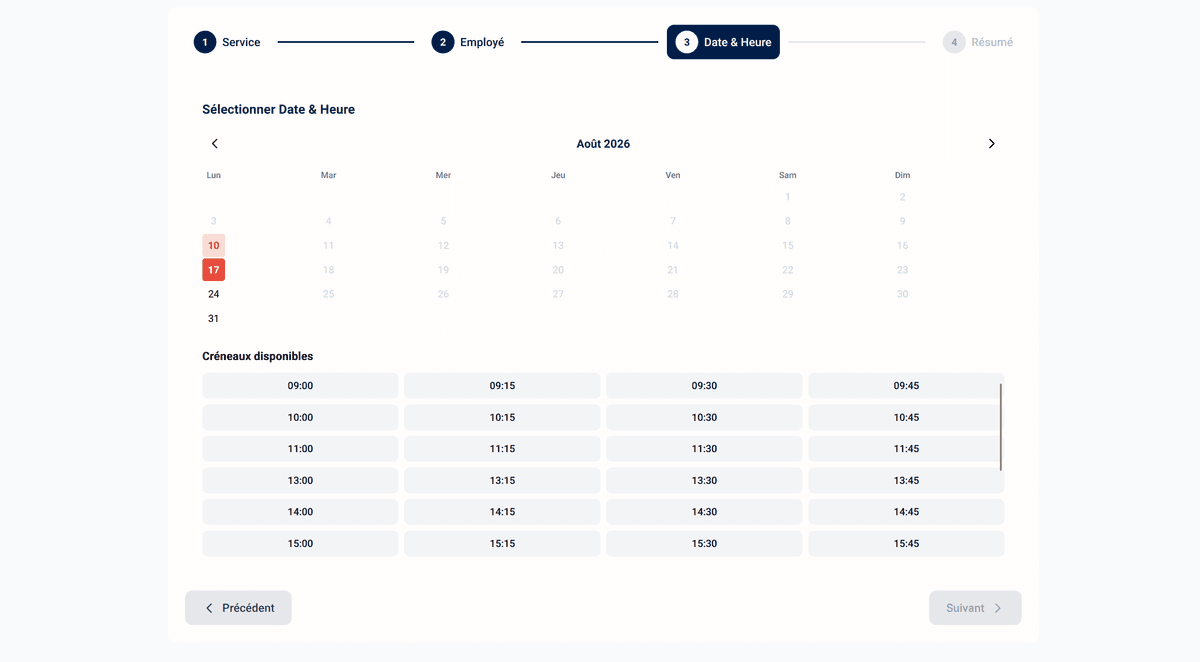The height and width of the screenshot is (662, 1200).
Task: Click the Précédent button
Action: coord(238,608)
